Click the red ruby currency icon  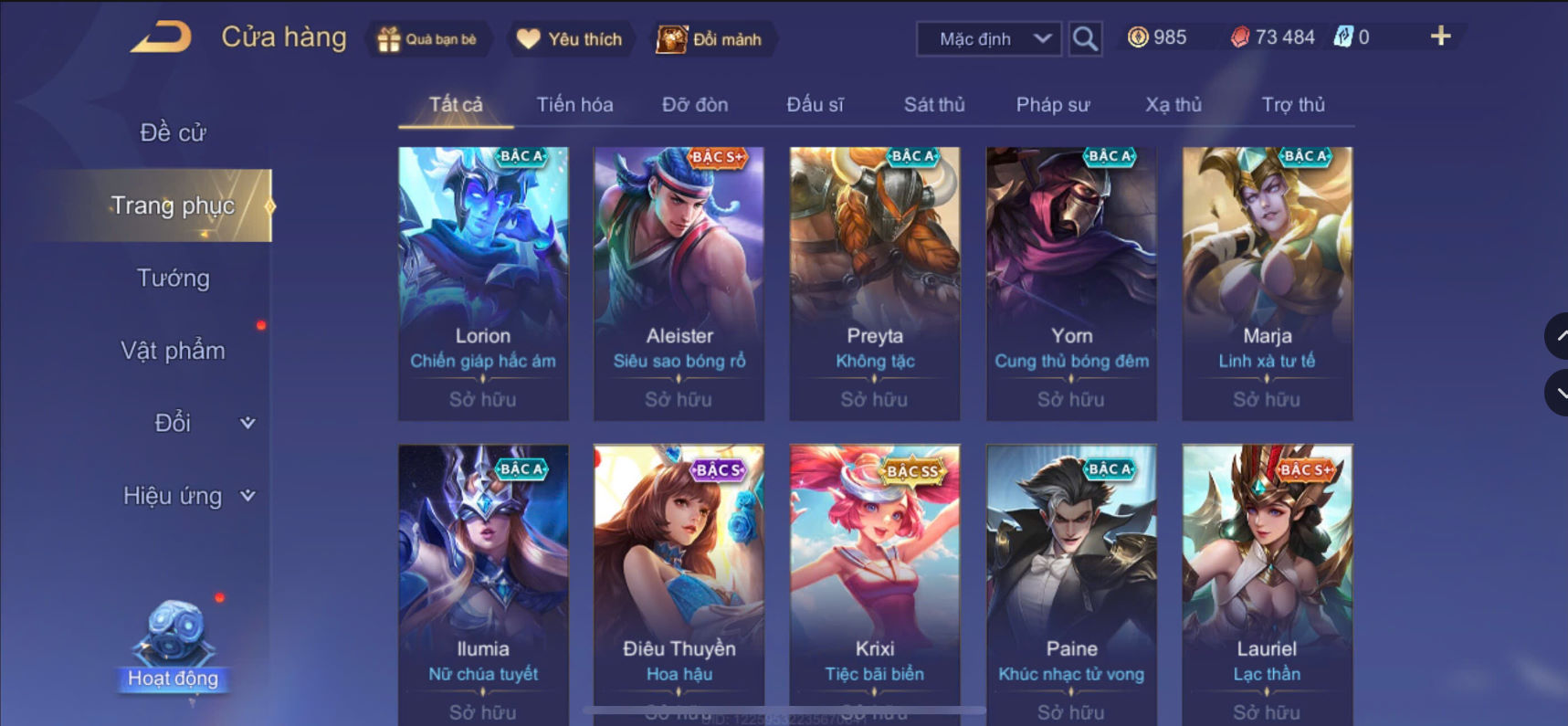[1239, 37]
